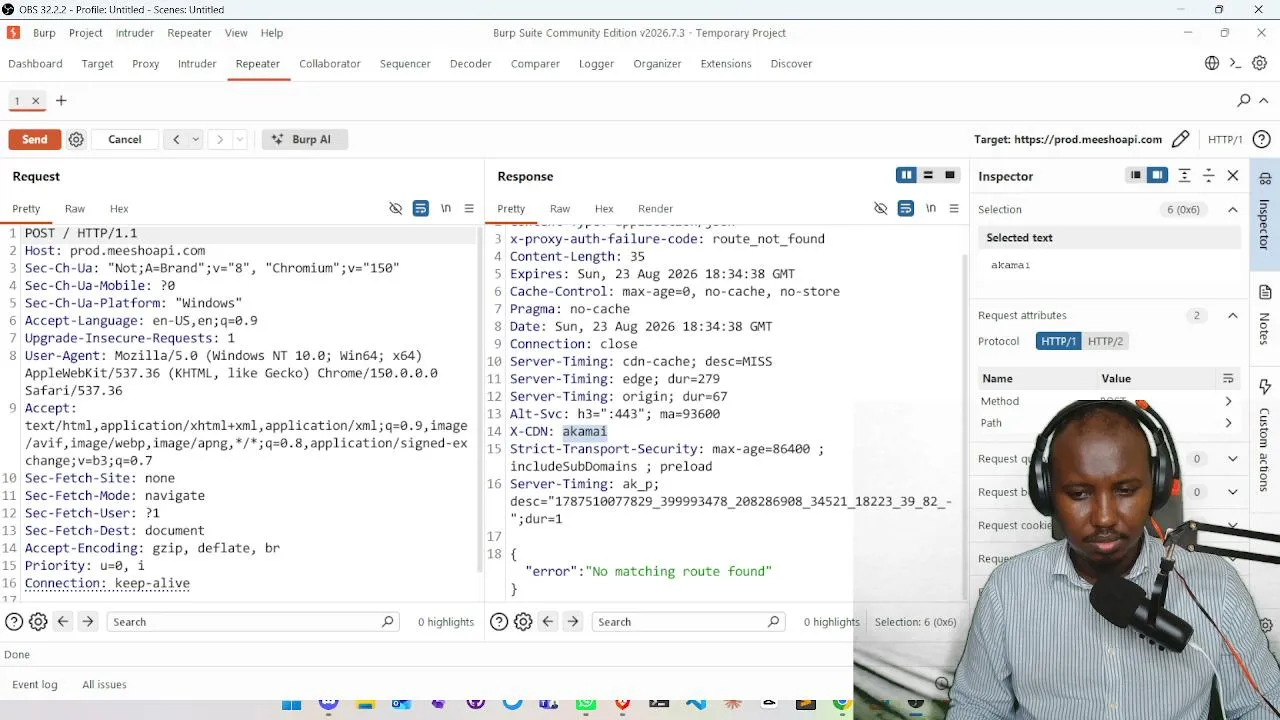Expand the Request query parameters section
Screen dimensions: 1280x720
tap(1233, 459)
